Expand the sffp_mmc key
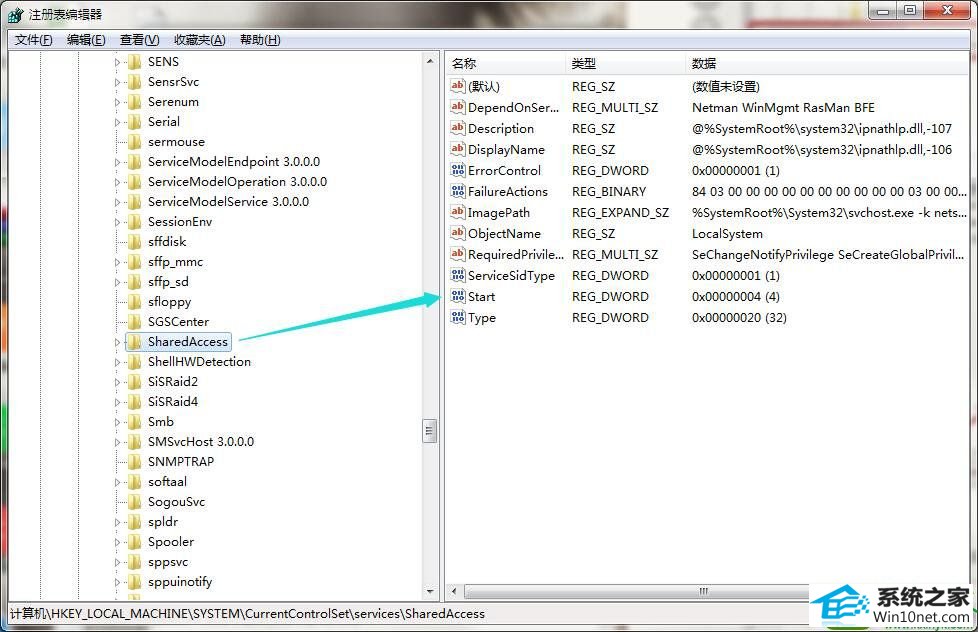978x632 pixels. [117, 262]
